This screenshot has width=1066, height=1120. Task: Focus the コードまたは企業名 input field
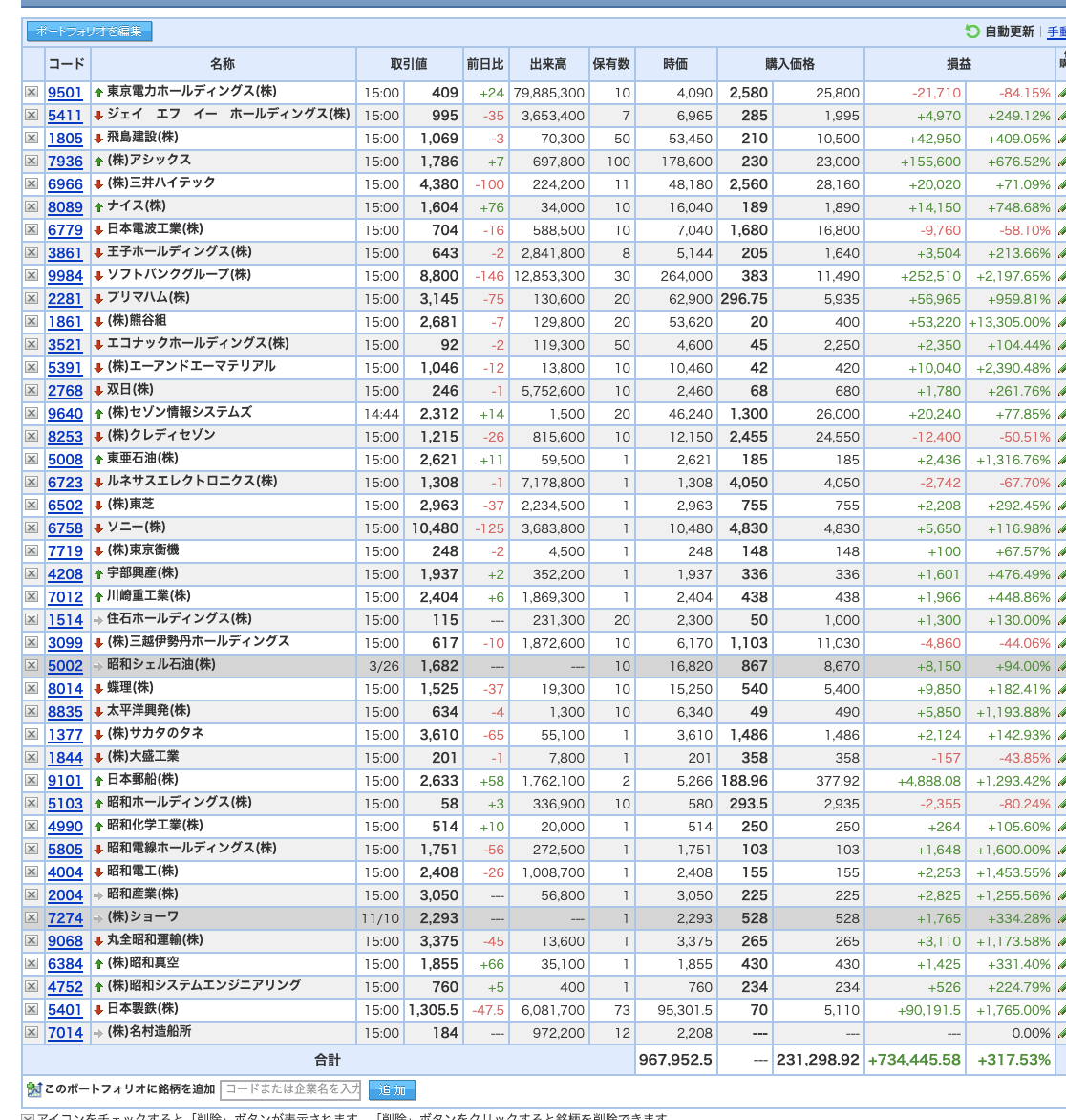point(290,1089)
